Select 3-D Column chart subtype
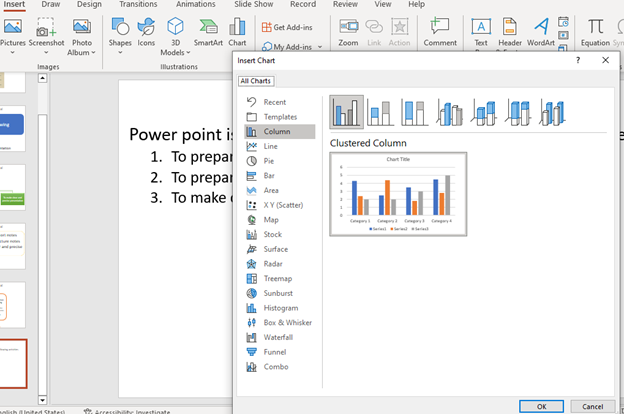 (x=552, y=113)
